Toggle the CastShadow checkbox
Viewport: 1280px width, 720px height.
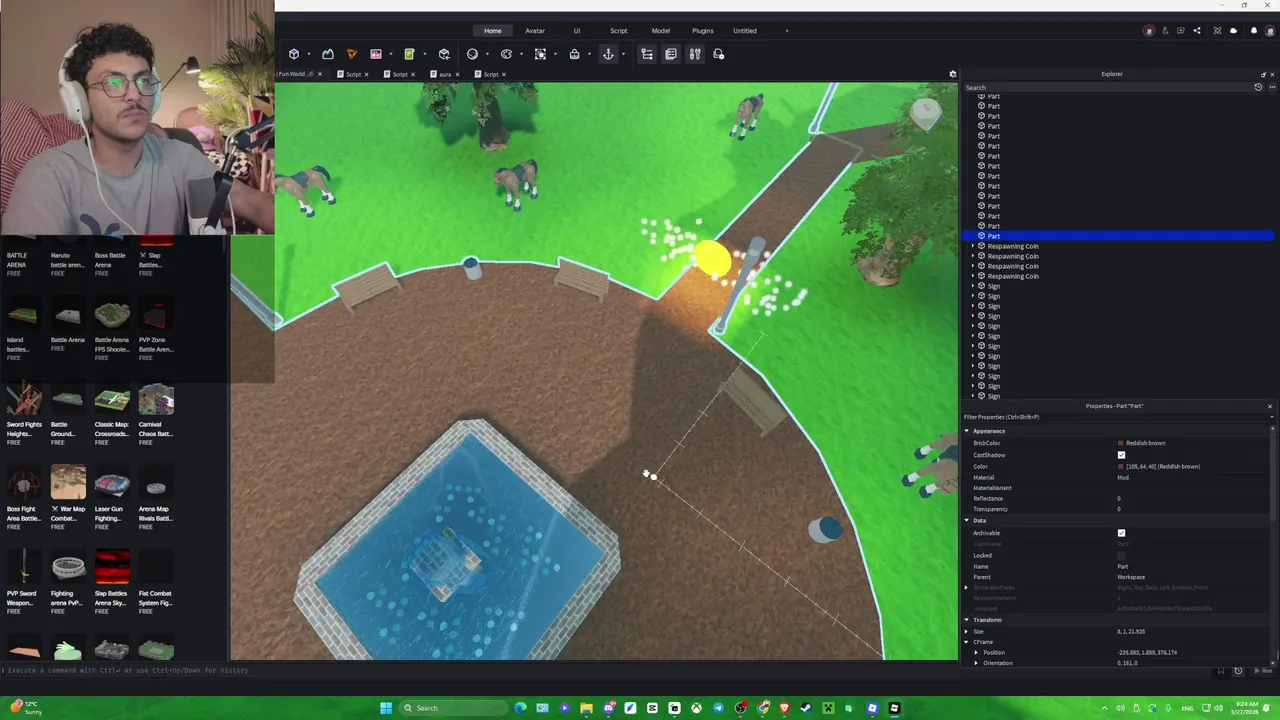1121,455
